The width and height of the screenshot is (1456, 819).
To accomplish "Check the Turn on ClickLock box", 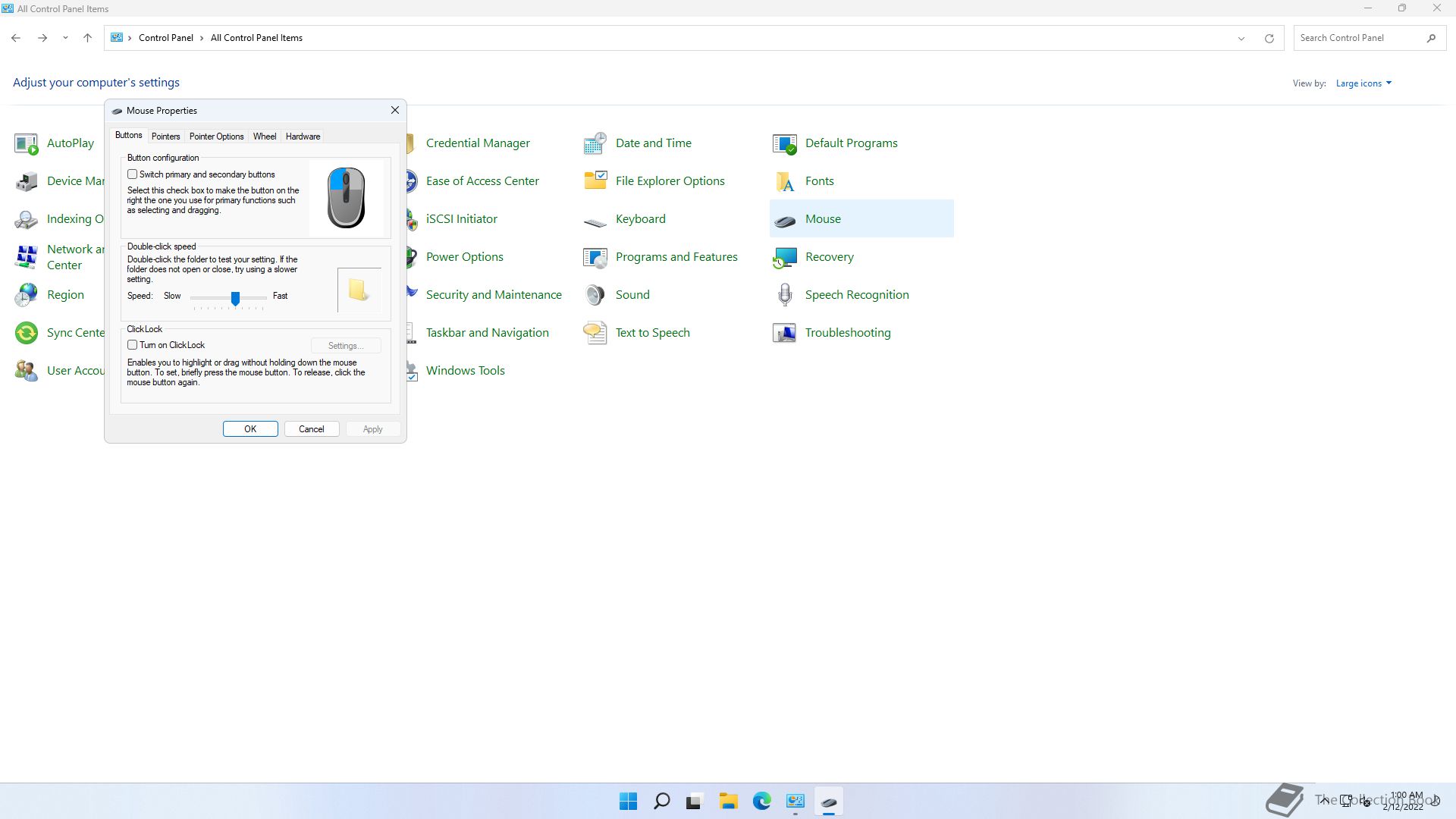I will (133, 345).
